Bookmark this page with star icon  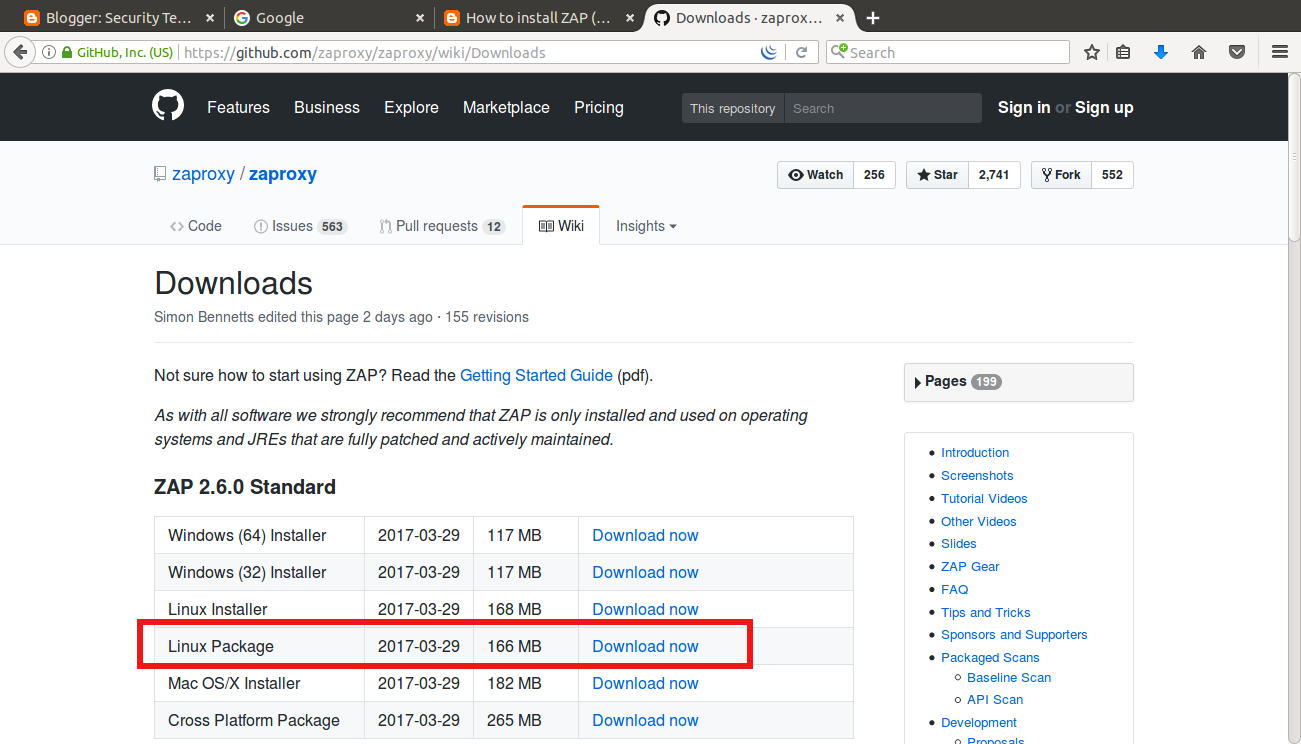tap(1092, 52)
